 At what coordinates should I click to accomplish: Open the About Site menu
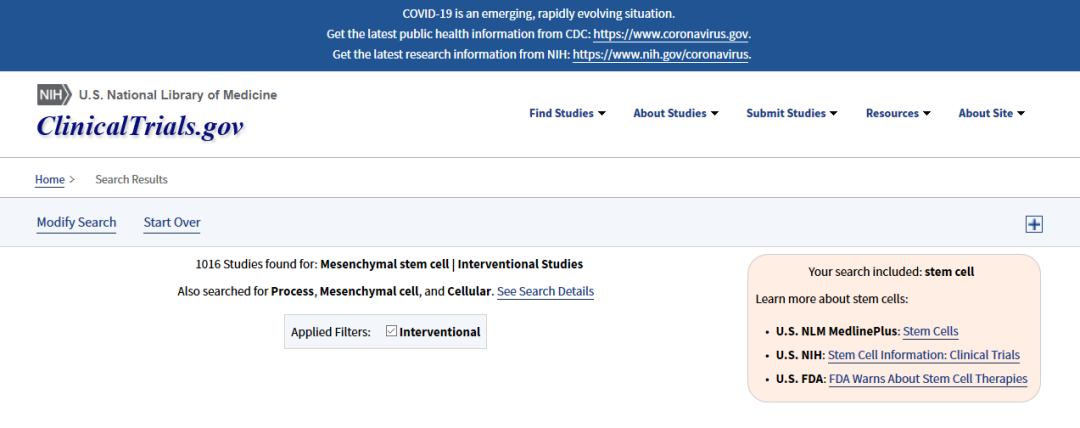[992, 113]
